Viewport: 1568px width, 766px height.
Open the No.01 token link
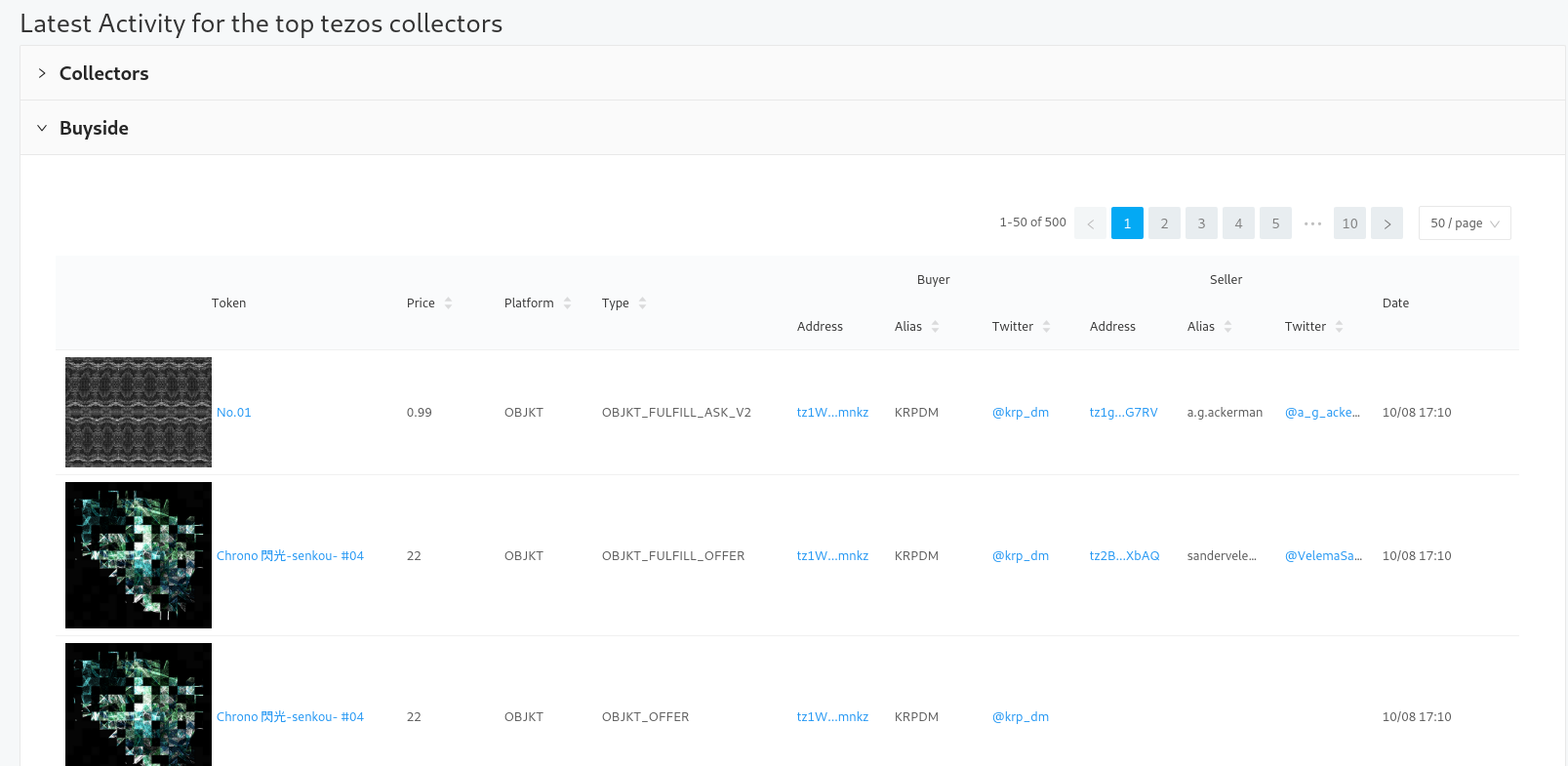(234, 413)
